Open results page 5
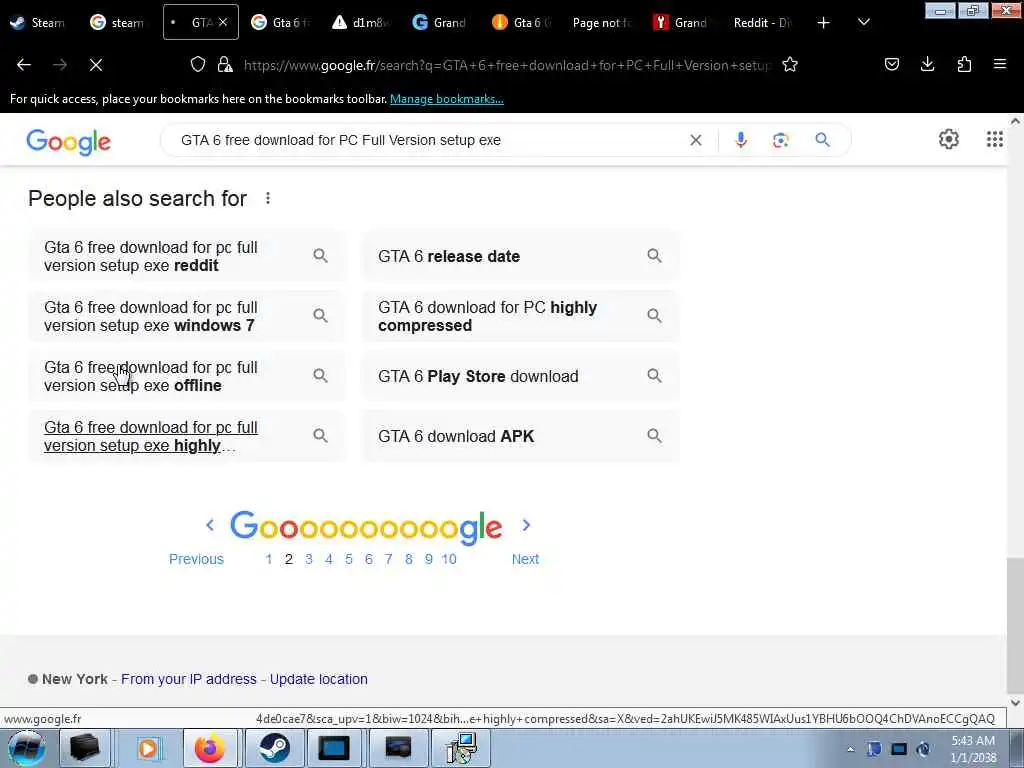The height and width of the screenshot is (768, 1024). 349,559
